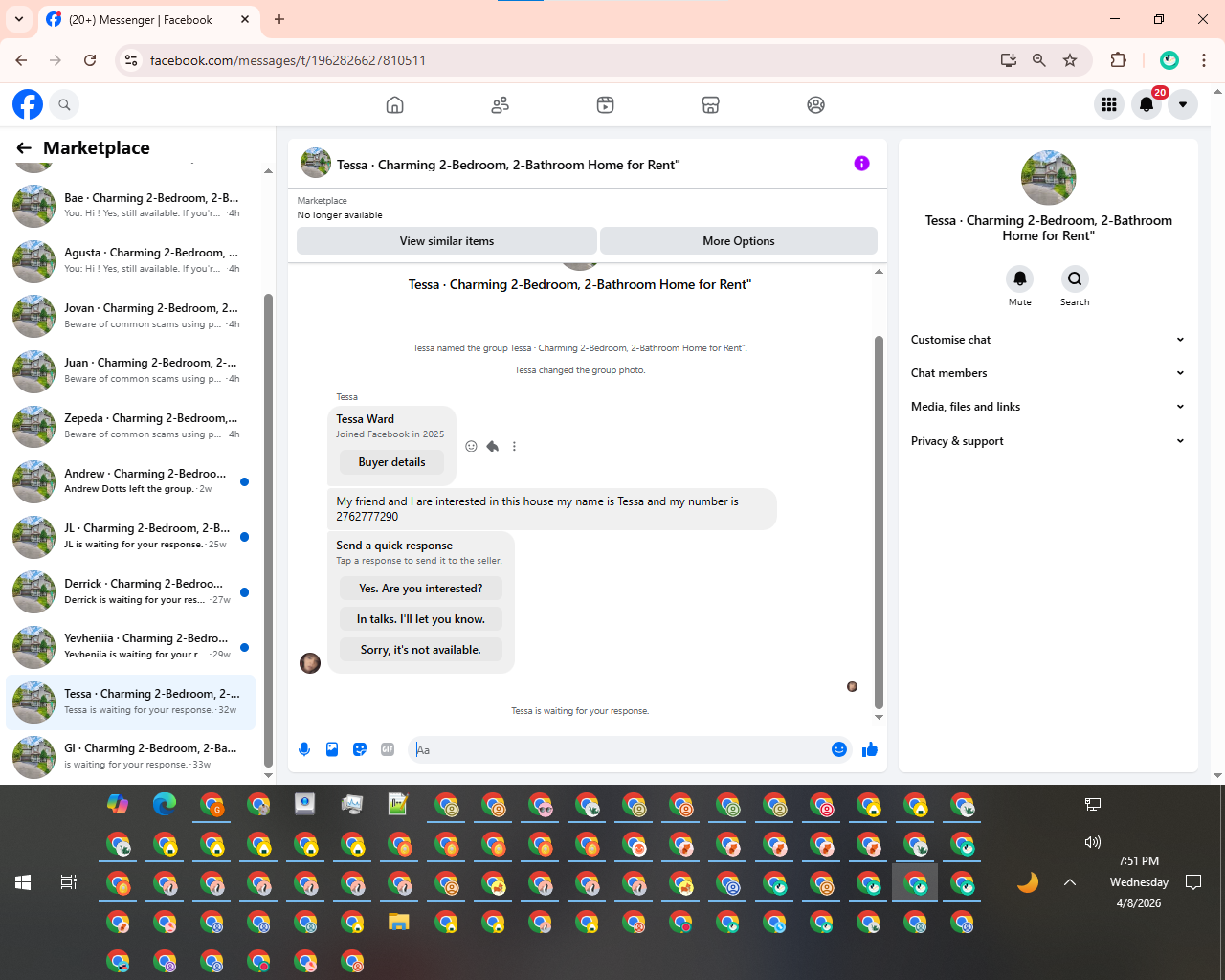The image size is (1225, 980).
Task: Reply to message using arrow icon
Action: [492, 446]
